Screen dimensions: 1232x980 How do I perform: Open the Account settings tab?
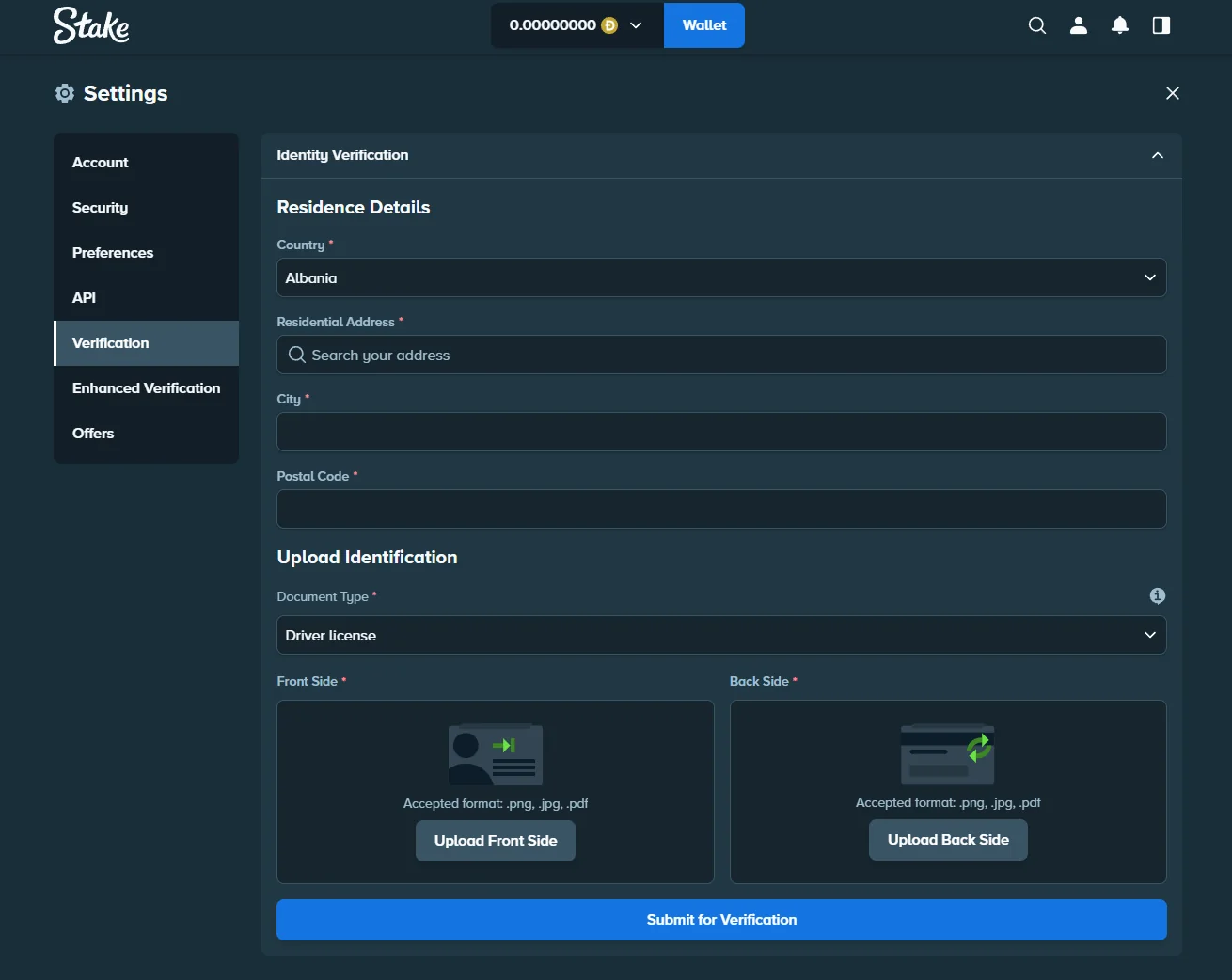[146, 163]
